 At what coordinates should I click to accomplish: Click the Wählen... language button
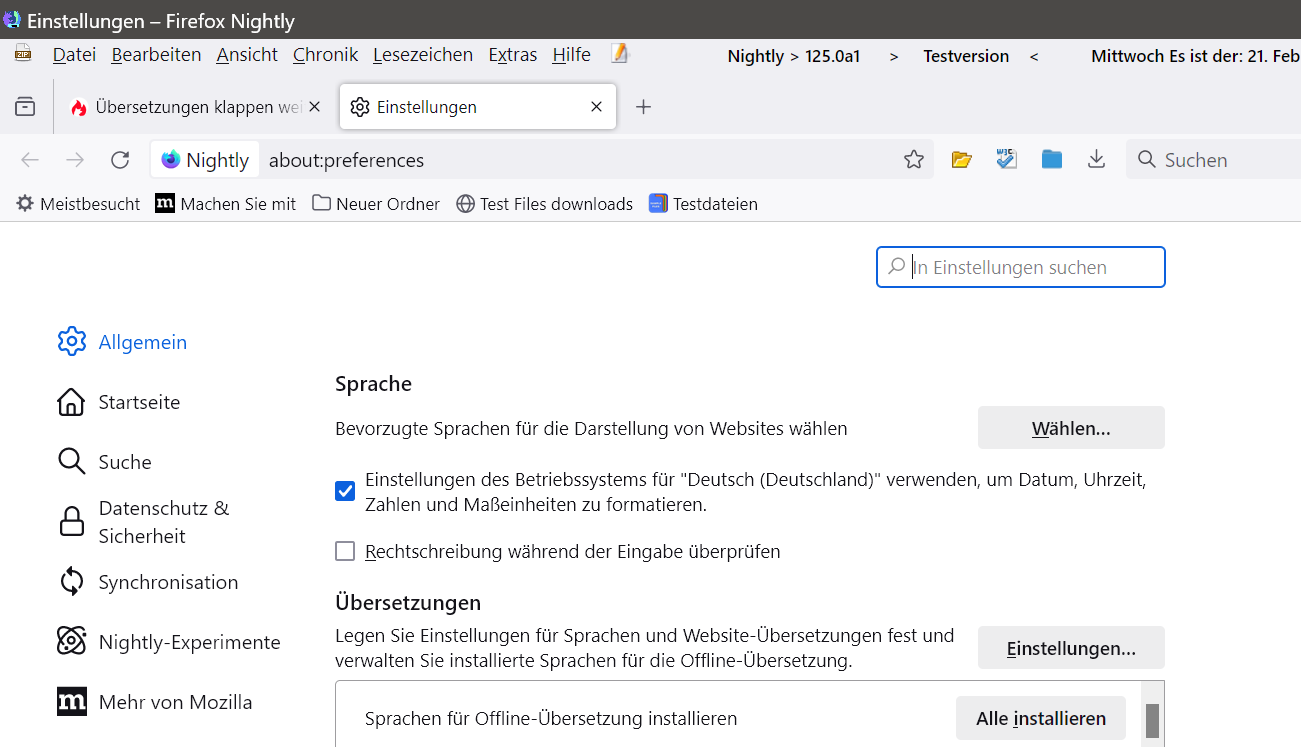click(x=1071, y=428)
